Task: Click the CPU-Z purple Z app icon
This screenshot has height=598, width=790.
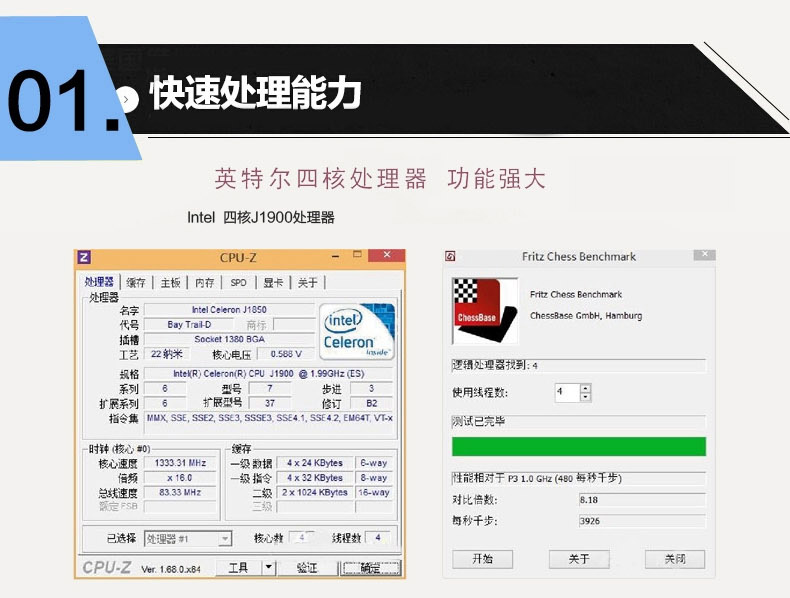Action: [84, 257]
